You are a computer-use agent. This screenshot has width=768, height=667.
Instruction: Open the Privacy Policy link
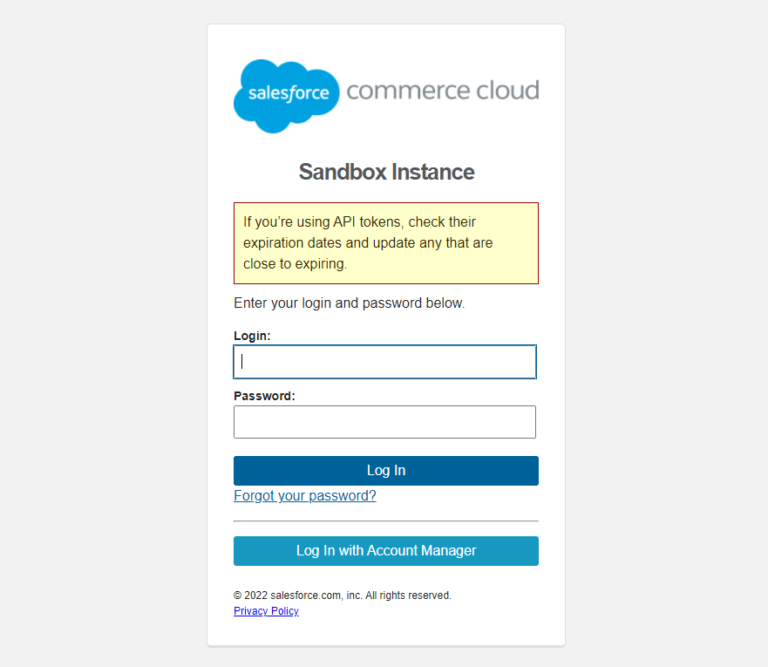tap(266, 611)
